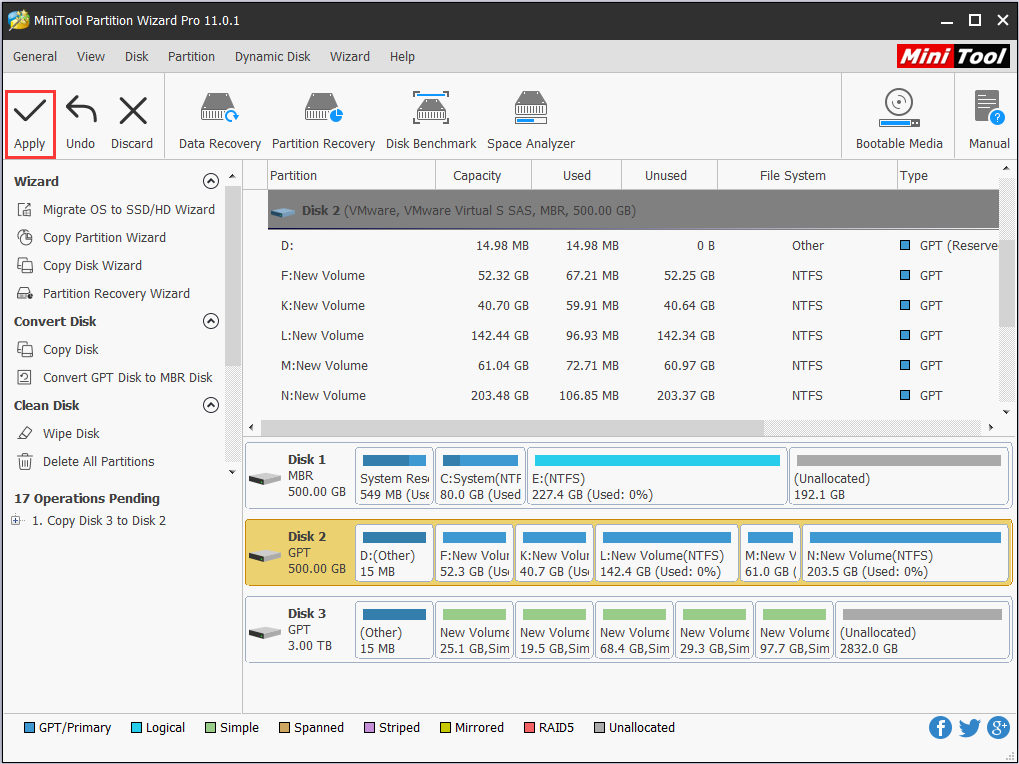The width and height of the screenshot is (1019, 764).
Task: Click the Discard X icon
Action: (133, 110)
